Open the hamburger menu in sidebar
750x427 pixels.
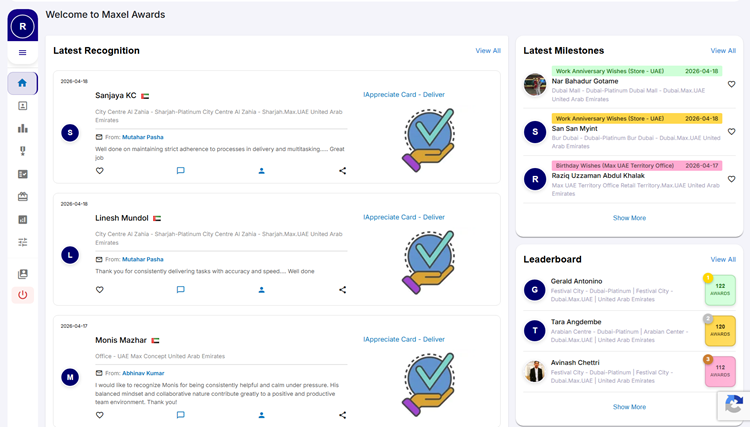[x=22, y=53]
